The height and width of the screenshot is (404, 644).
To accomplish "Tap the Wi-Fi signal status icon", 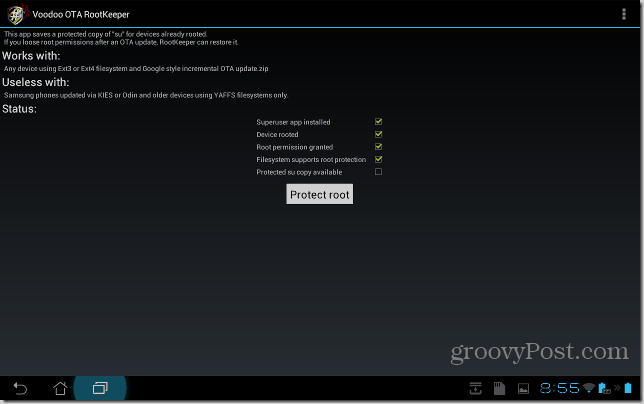I will coord(589,388).
